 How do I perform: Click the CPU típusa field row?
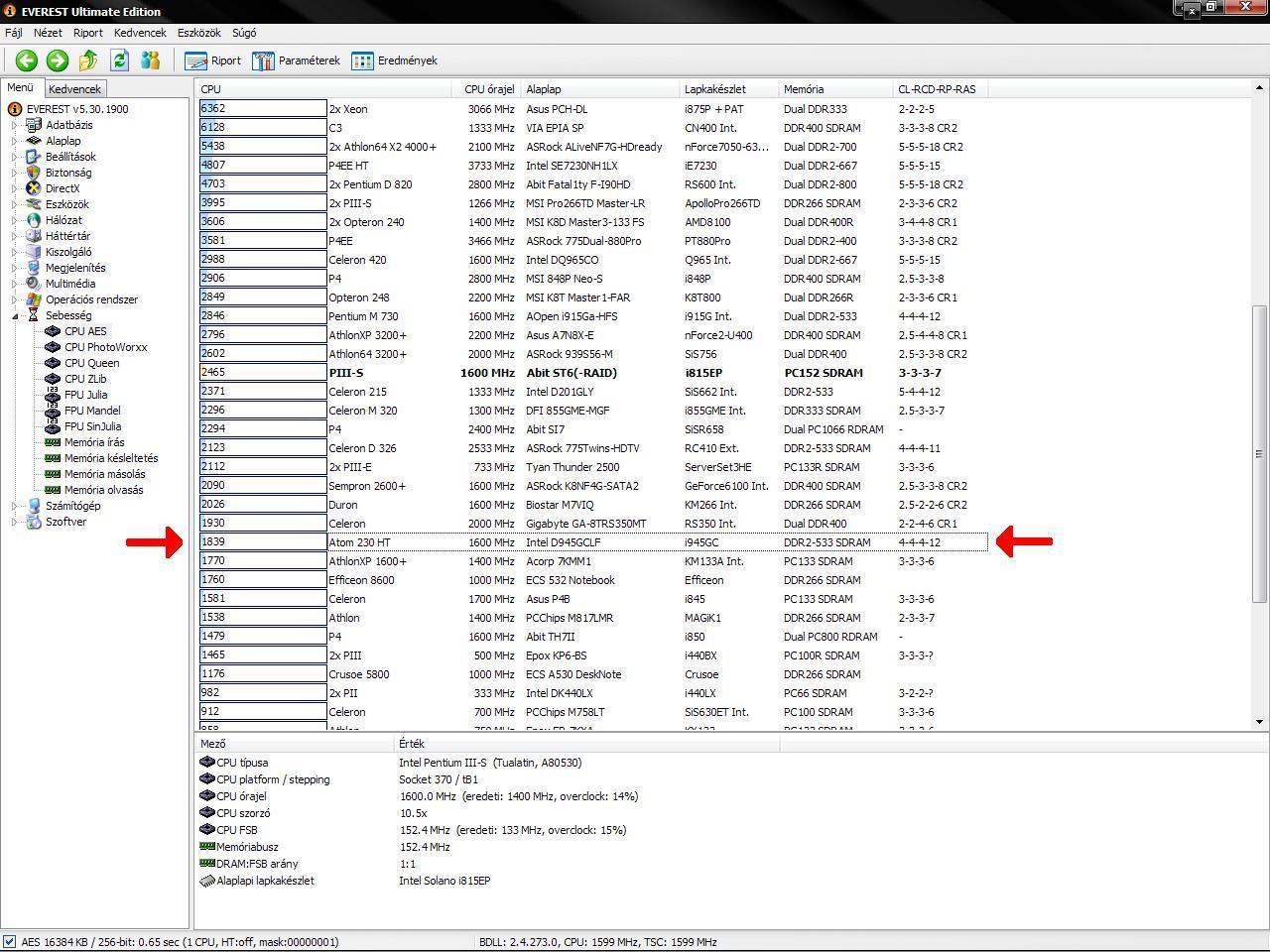point(487,763)
